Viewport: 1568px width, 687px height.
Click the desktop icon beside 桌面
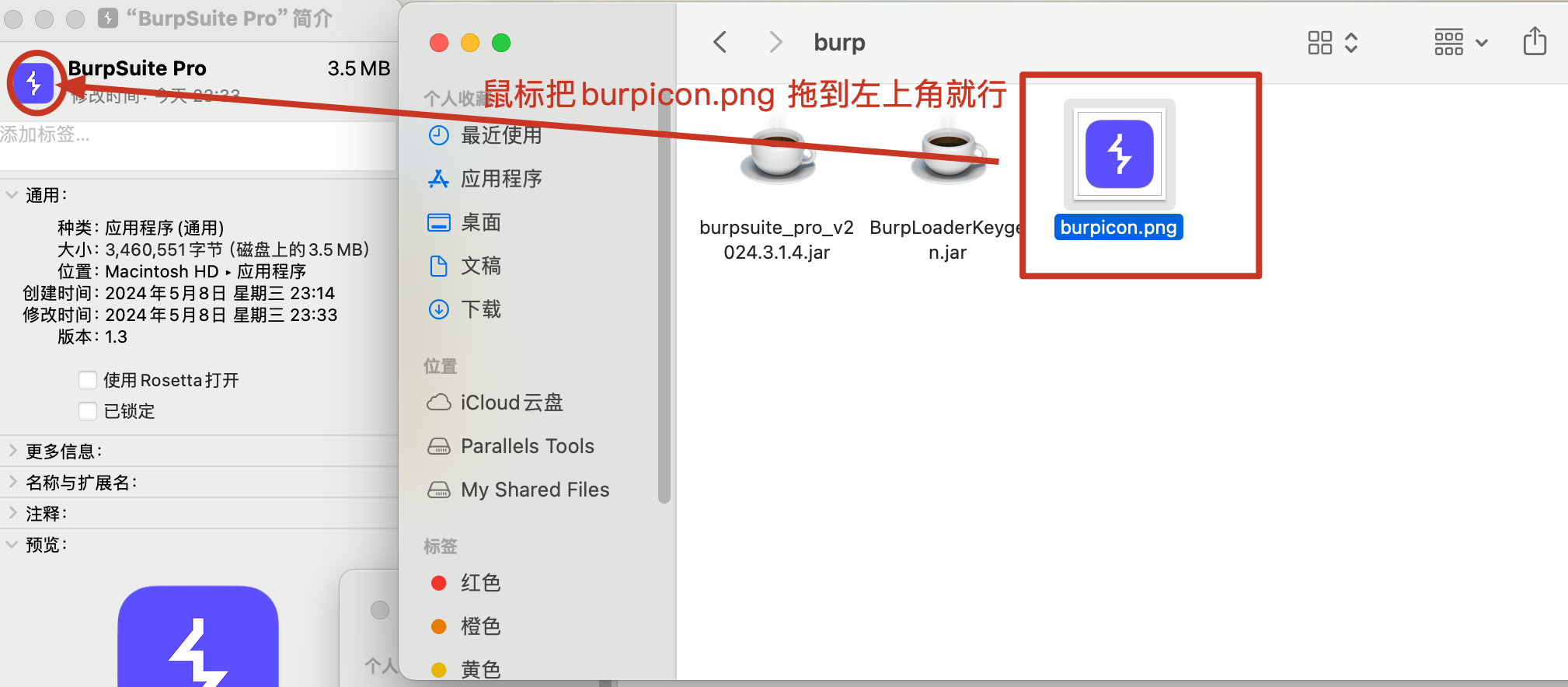click(439, 222)
